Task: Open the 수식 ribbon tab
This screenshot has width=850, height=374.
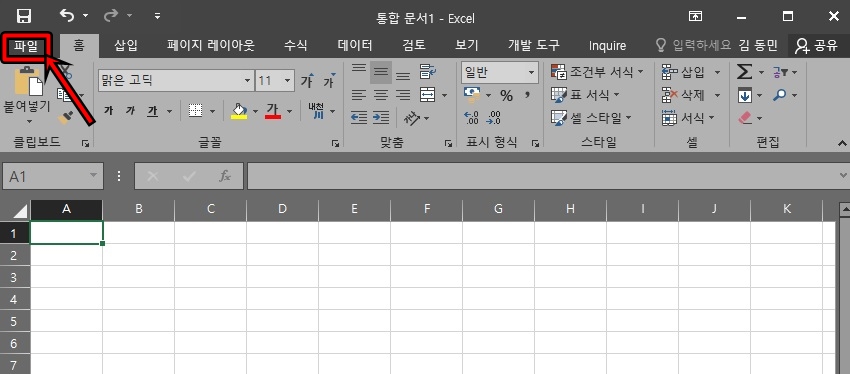Action: tap(296, 46)
